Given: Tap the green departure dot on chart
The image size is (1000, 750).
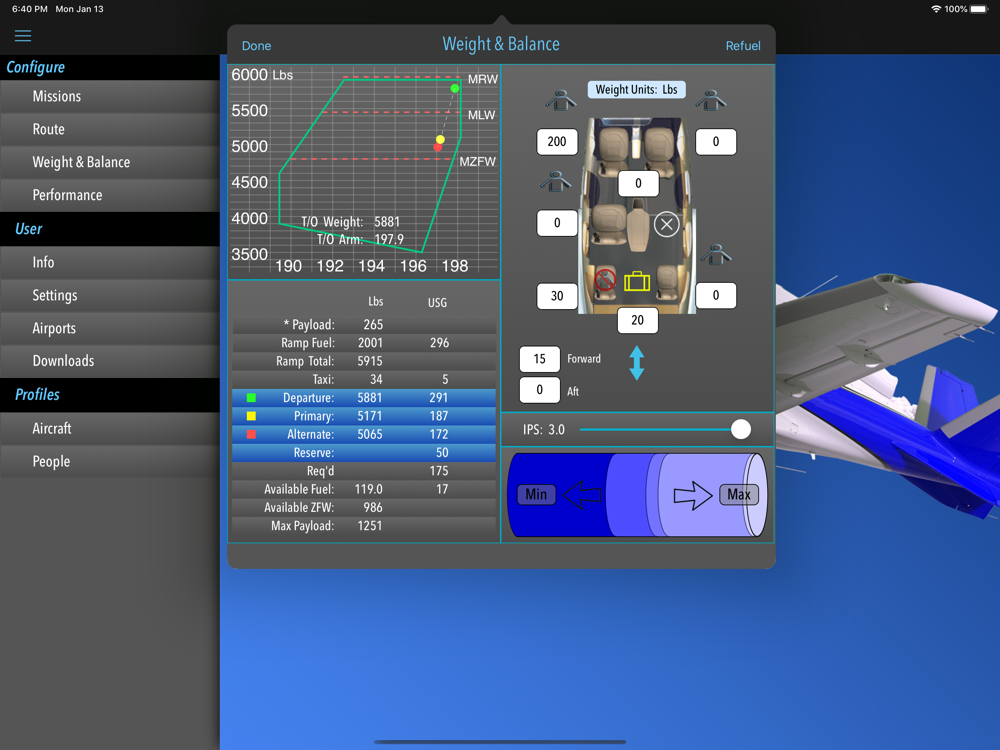Looking at the screenshot, I should point(455,89).
